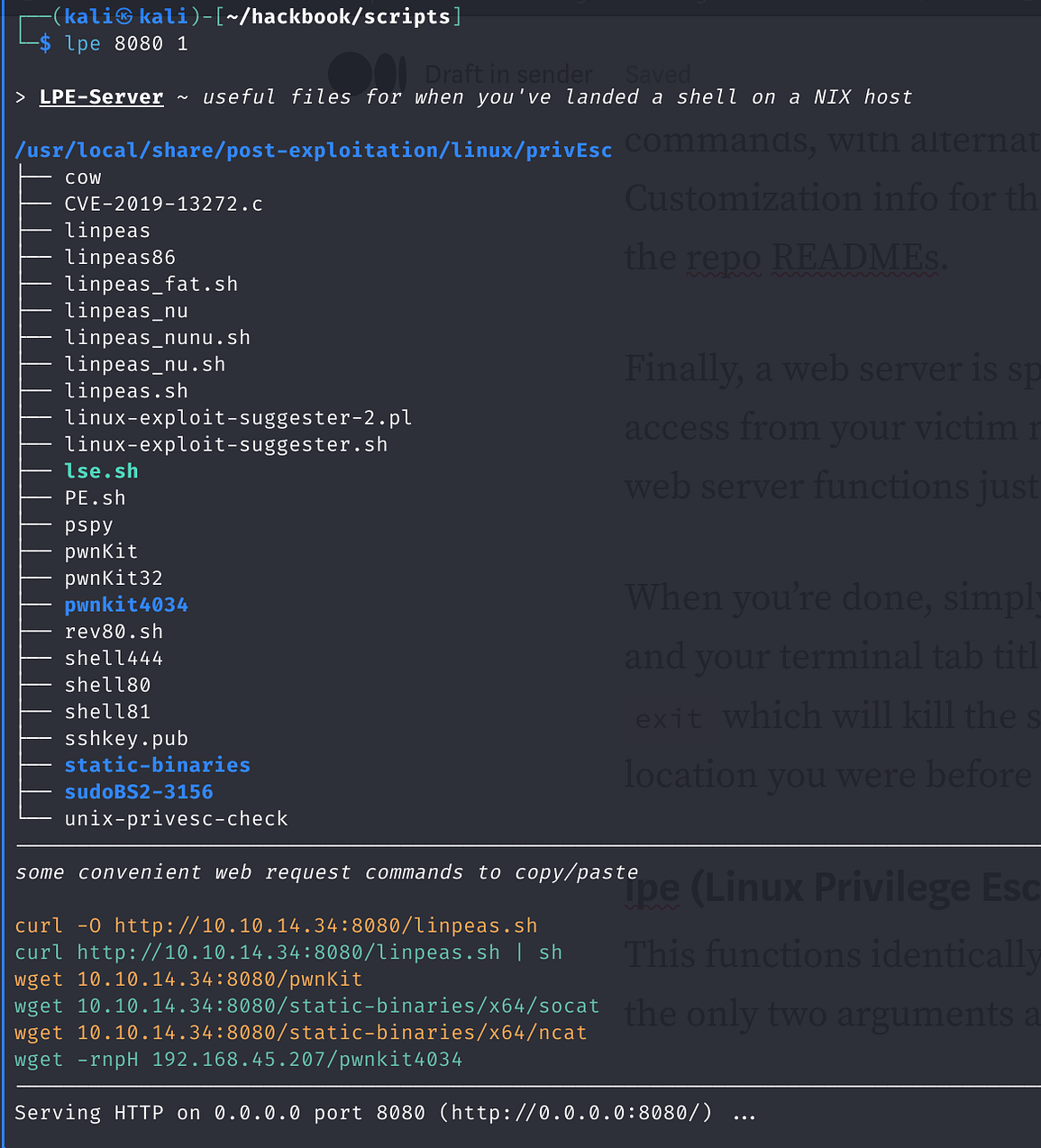Select the plain 'linpeas' file row
Image resolution: width=1041 pixels, height=1148 pixels.
click(107, 231)
